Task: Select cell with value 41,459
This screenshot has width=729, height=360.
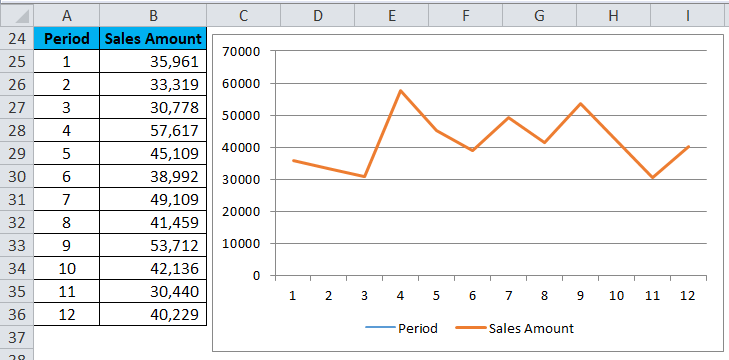Action: click(153, 222)
